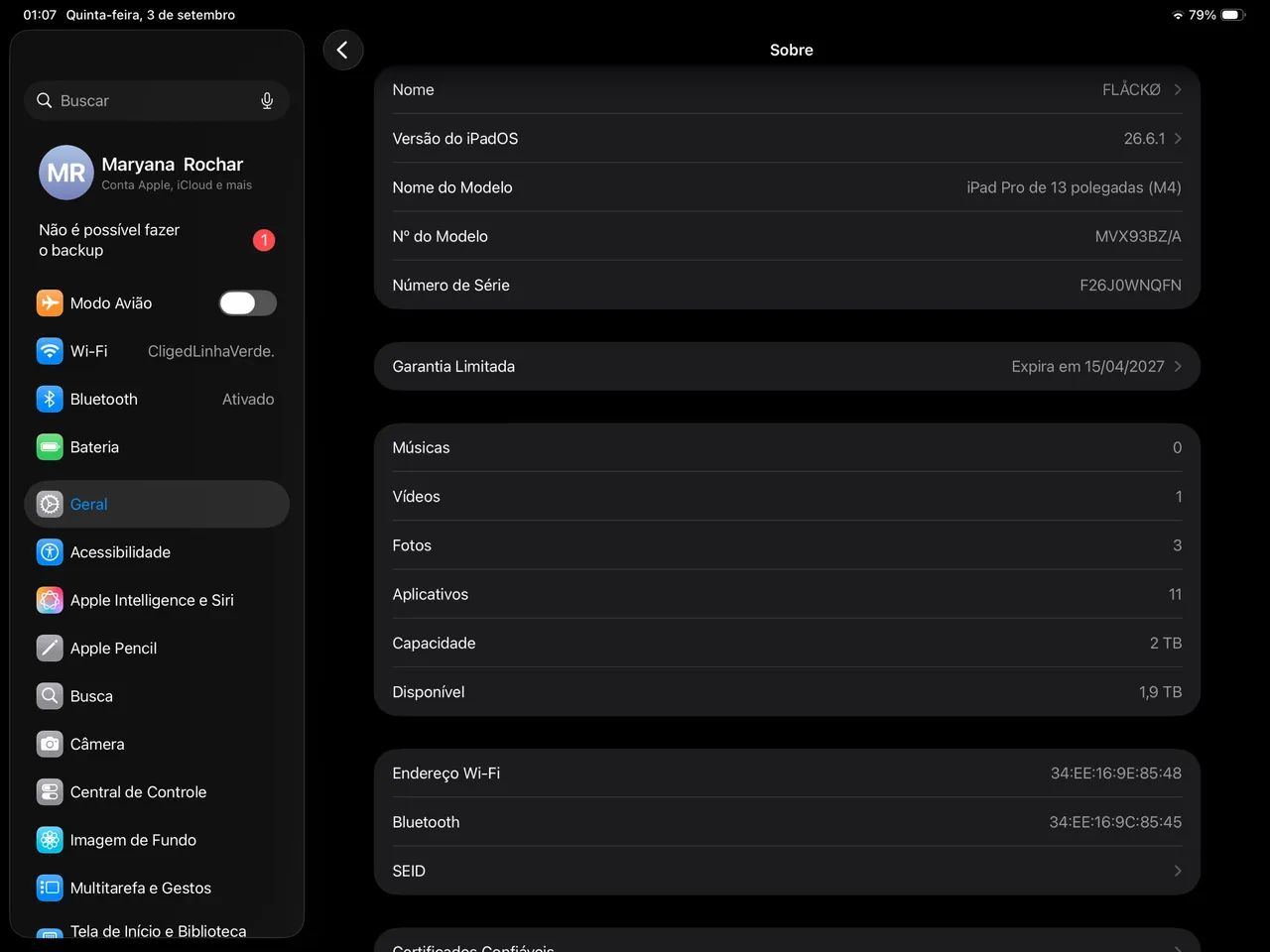
Task: Tap the microphone dictation icon
Action: [x=267, y=100]
